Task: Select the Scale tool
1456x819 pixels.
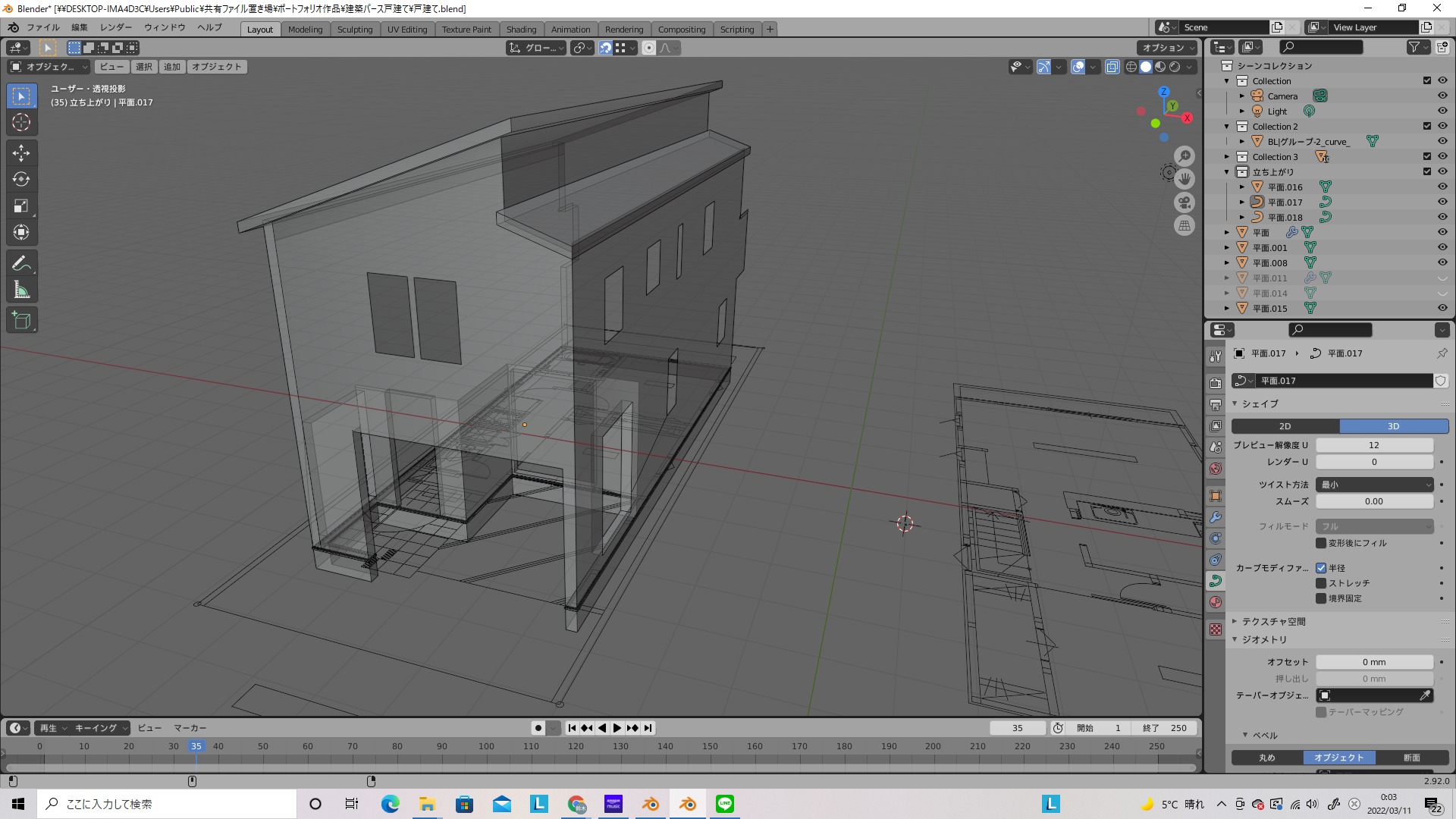Action: tap(21, 206)
